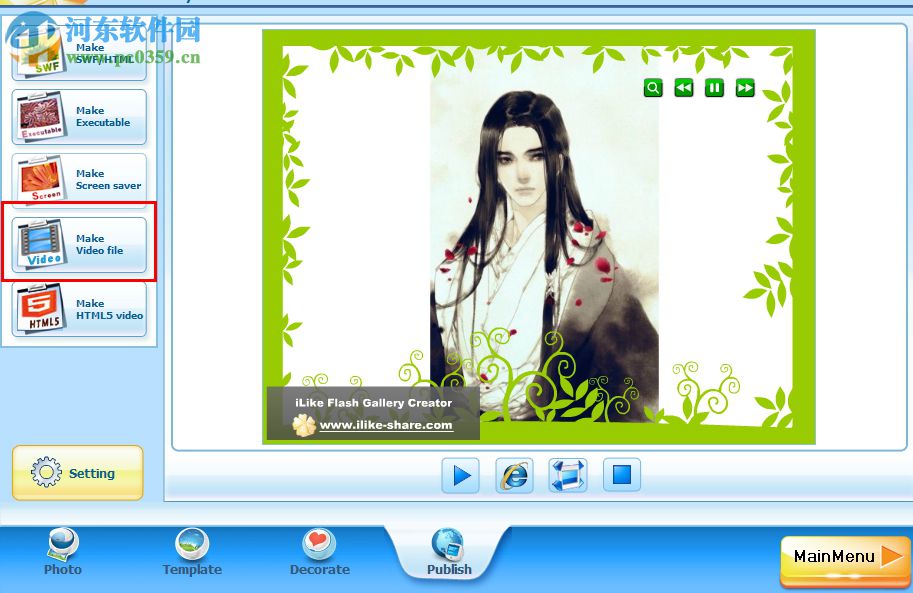Click the green fast-forward icon in preview
The image size is (913, 593).
pos(745,88)
